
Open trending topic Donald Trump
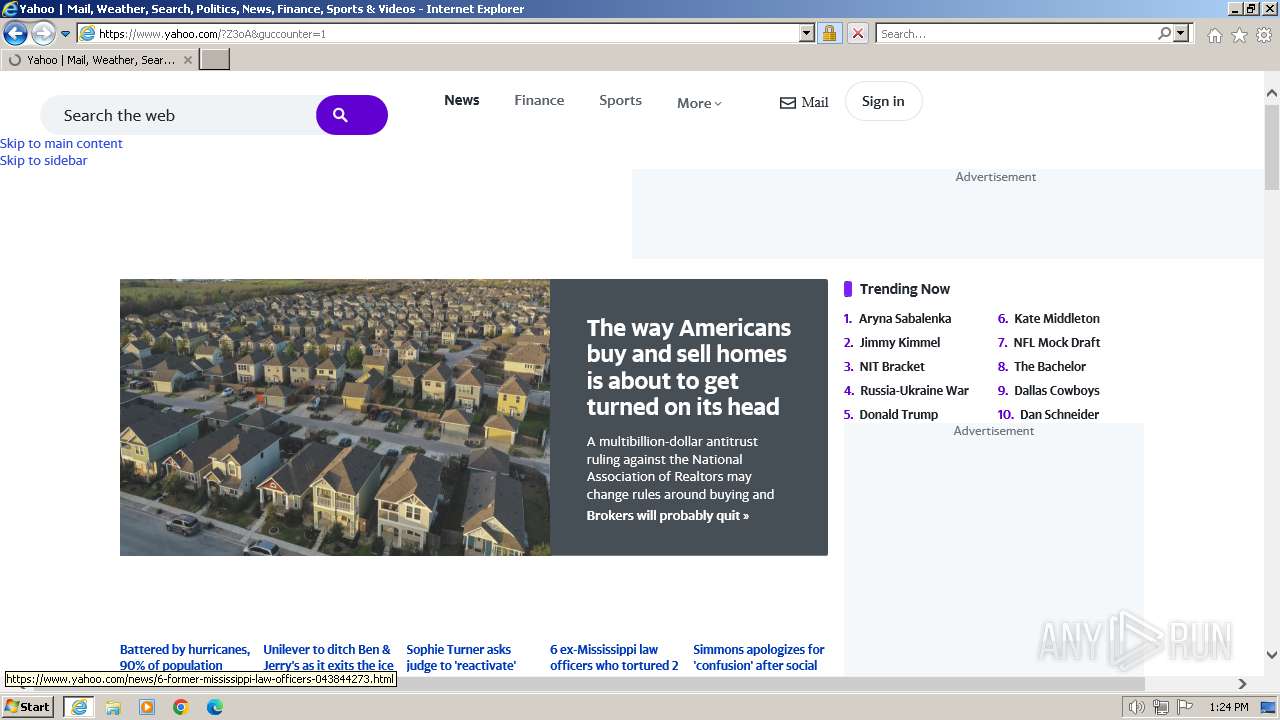coord(898,414)
